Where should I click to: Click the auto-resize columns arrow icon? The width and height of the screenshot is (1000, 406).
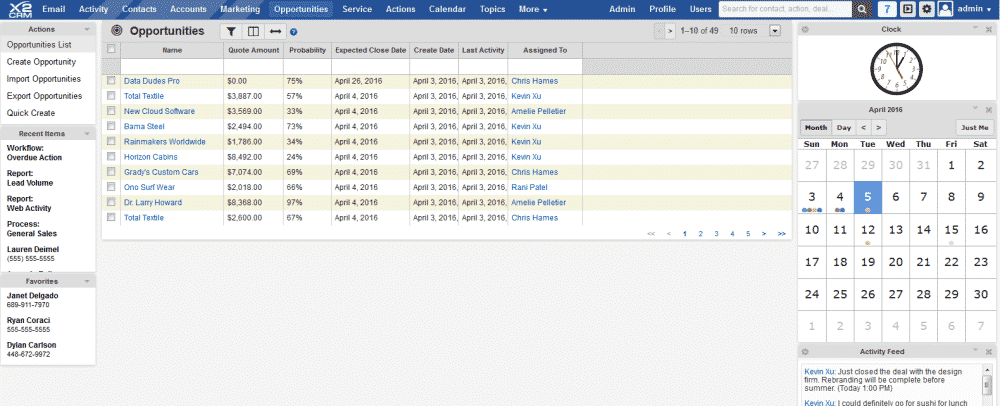pyautogui.click(x=275, y=31)
